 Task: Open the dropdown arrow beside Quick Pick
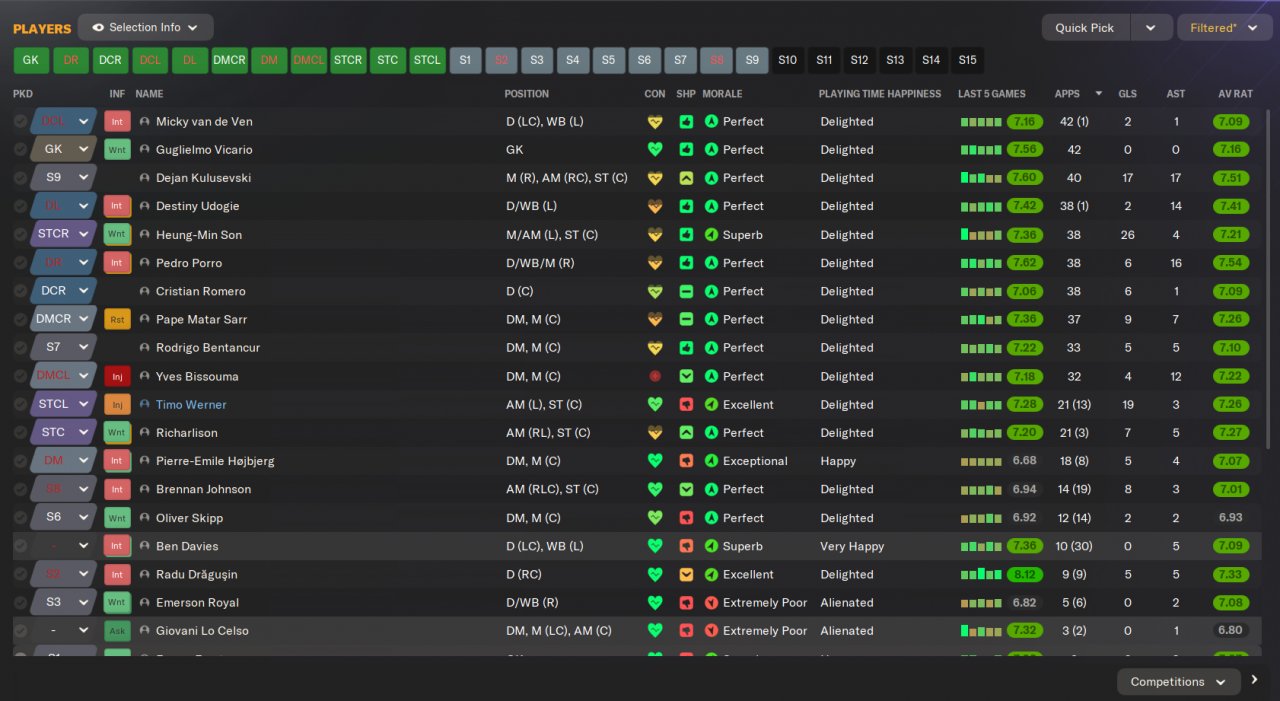tap(1151, 28)
